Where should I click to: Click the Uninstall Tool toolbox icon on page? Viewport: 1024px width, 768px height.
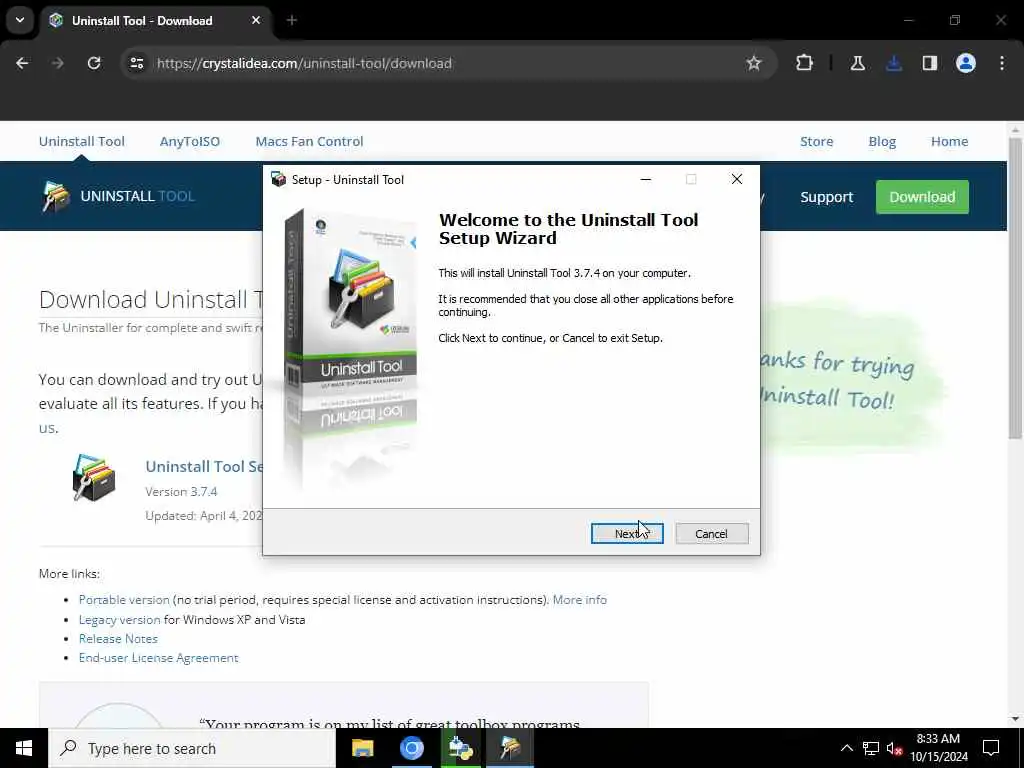(x=94, y=478)
